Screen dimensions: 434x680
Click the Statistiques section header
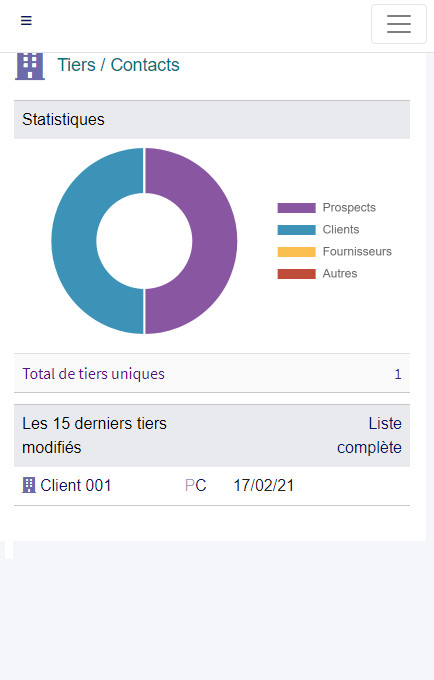[x=212, y=120]
